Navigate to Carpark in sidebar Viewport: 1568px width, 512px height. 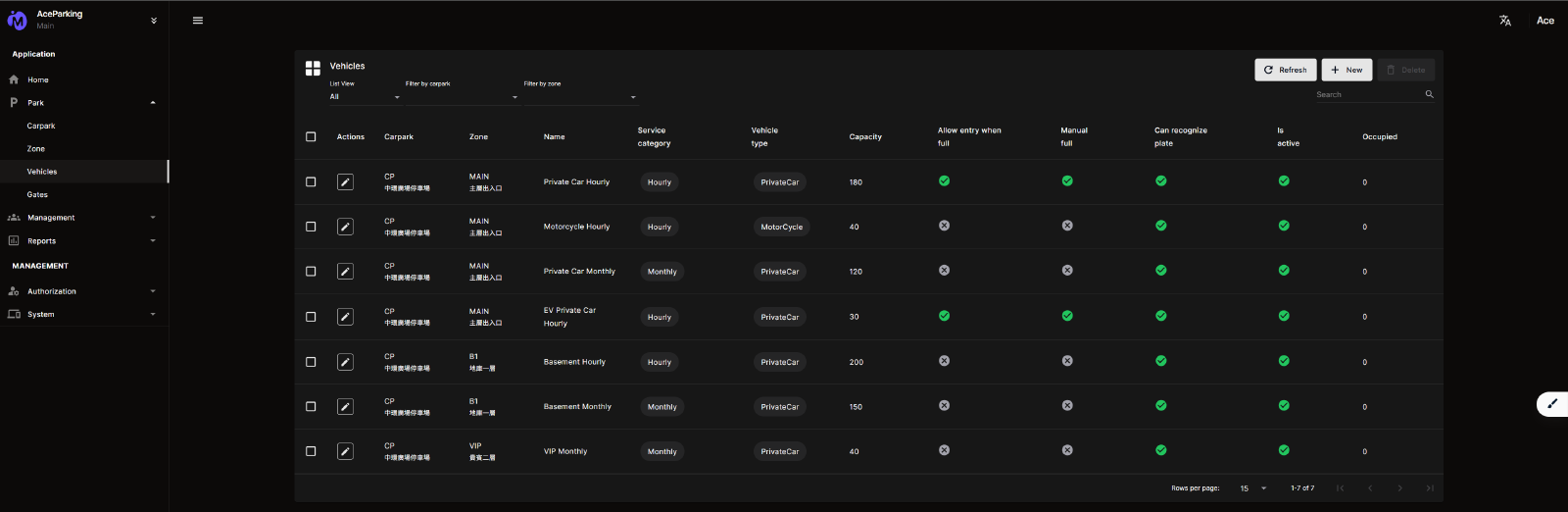tap(41, 127)
